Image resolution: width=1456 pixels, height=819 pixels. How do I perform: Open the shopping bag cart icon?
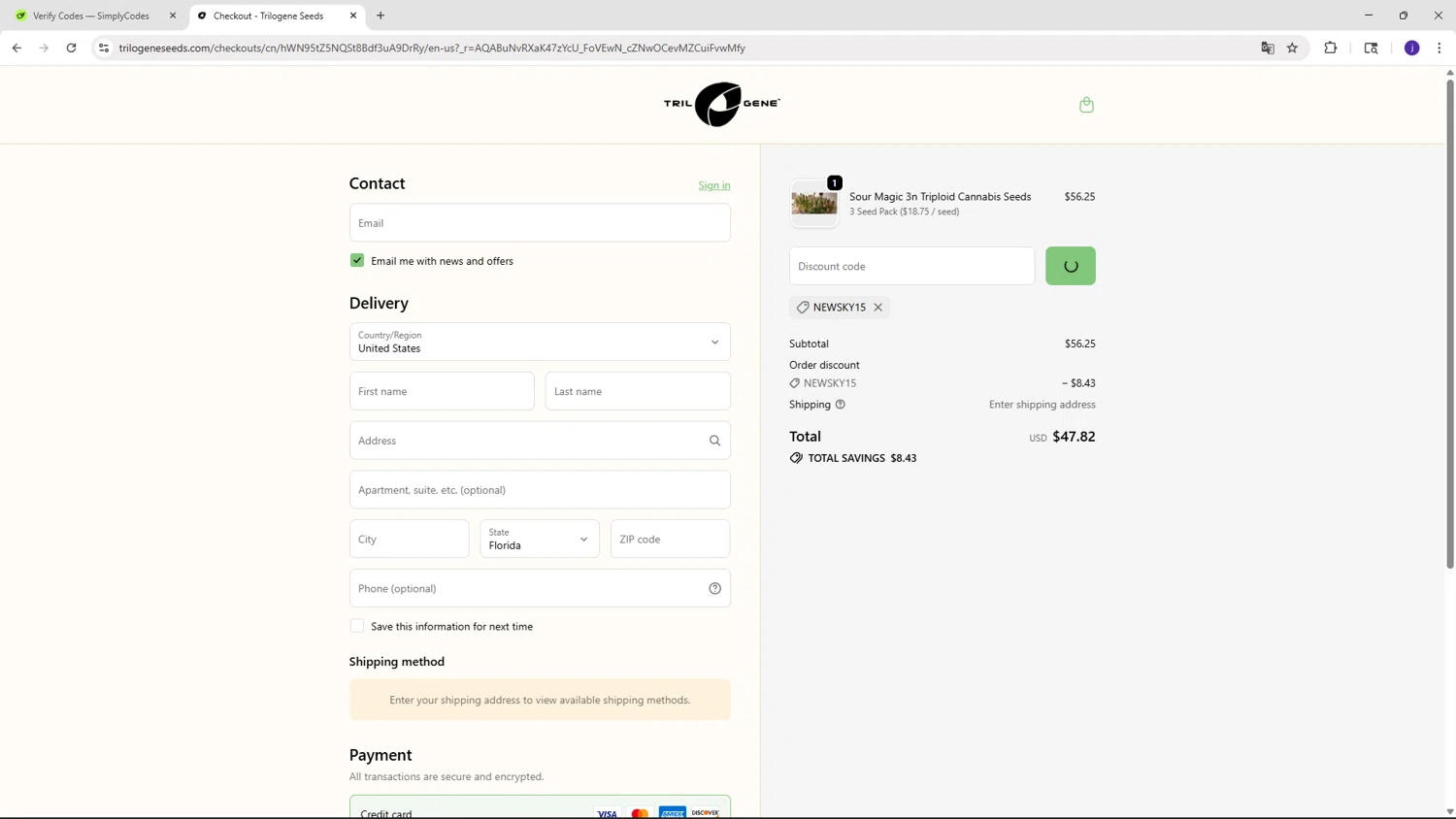point(1086,105)
